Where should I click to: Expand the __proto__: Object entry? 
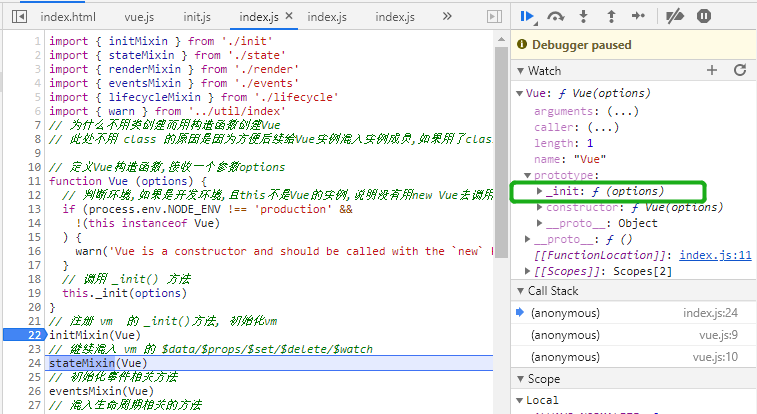pos(539,223)
